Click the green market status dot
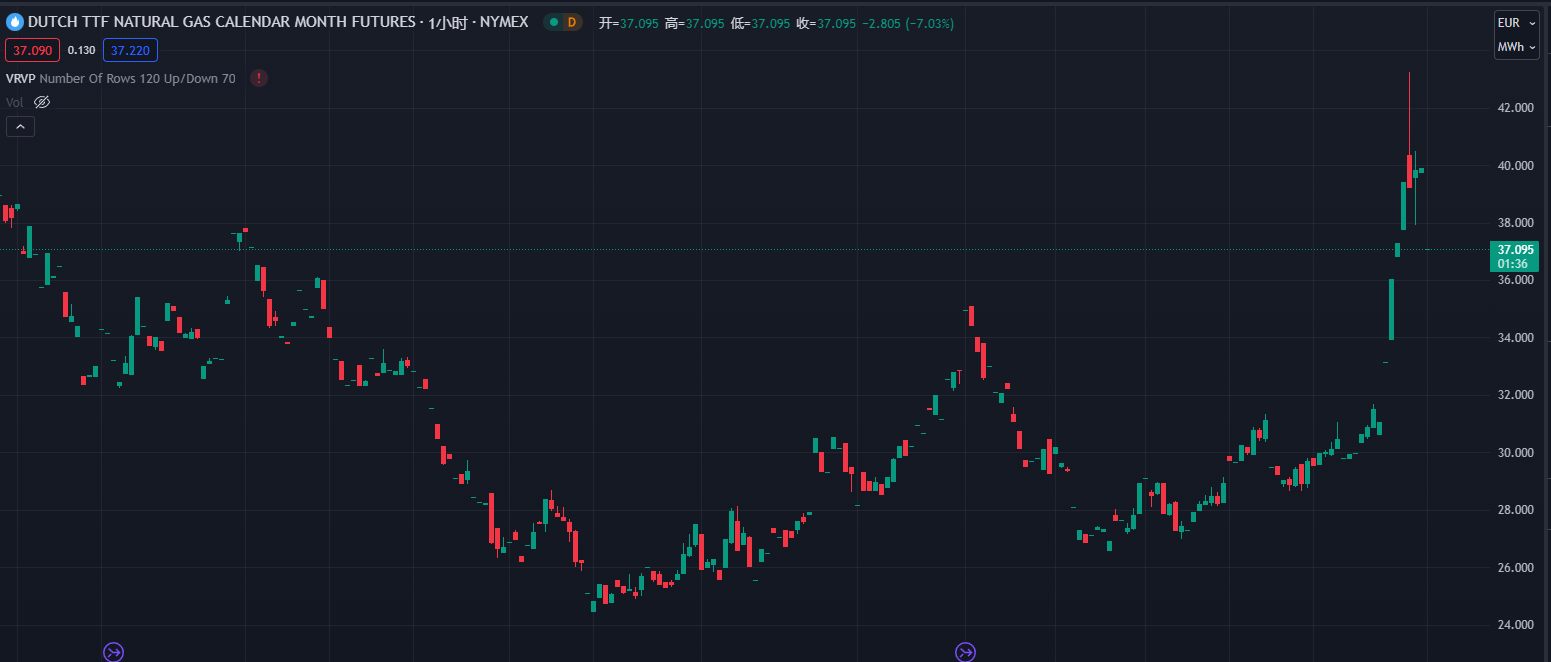This screenshot has width=1551, height=662. (x=554, y=22)
